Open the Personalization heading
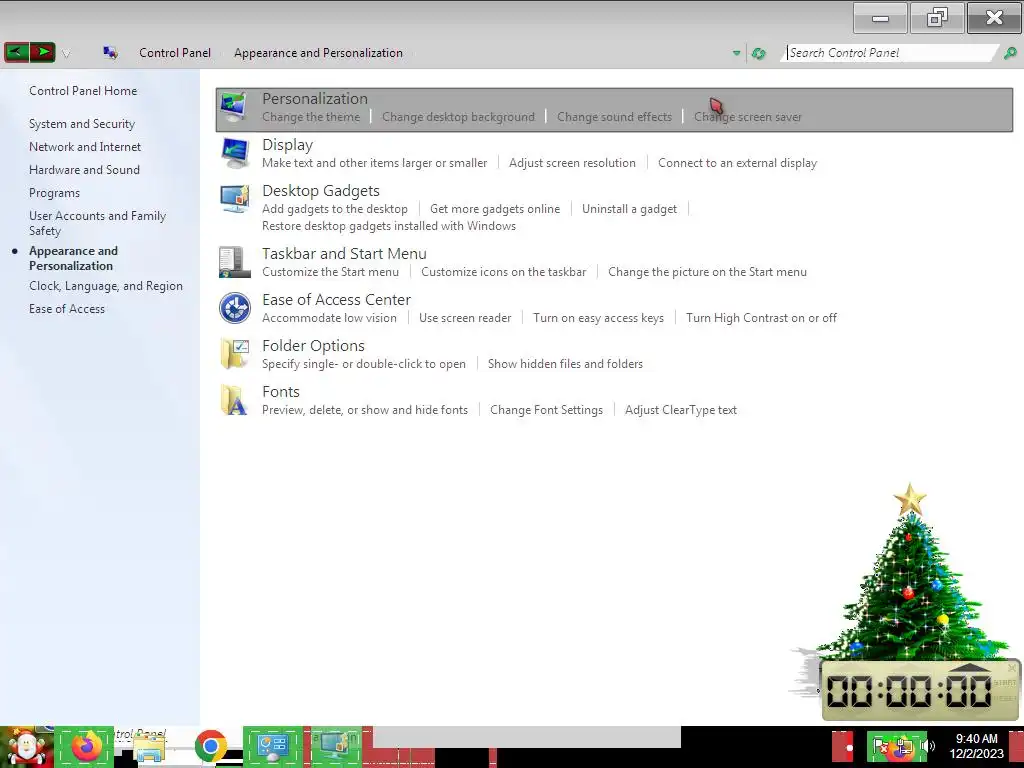Image resolution: width=1024 pixels, height=768 pixels. point(315,99)
